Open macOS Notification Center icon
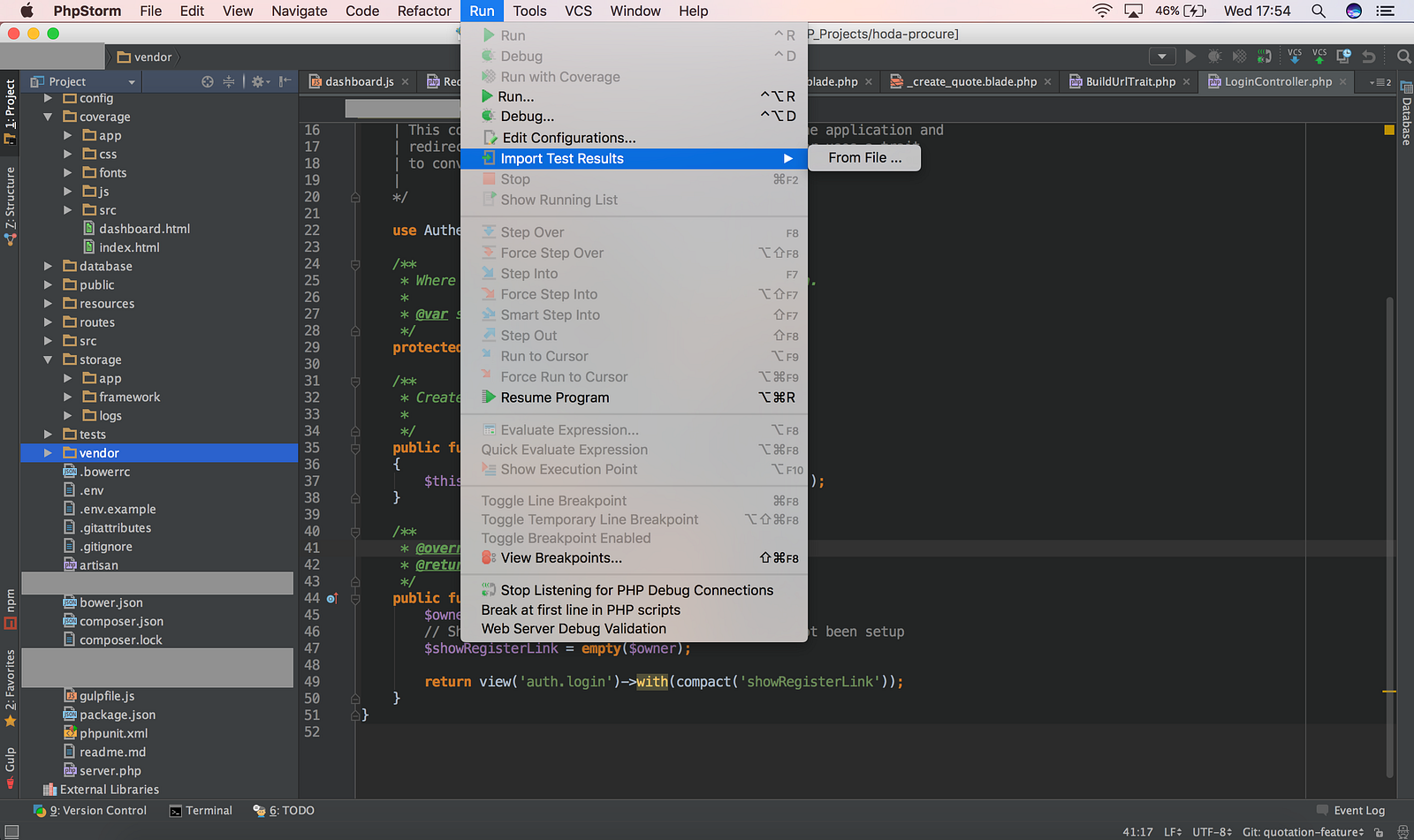Image resolution: width=1414 pixels, height=840 pixels. coord(1386,11)
